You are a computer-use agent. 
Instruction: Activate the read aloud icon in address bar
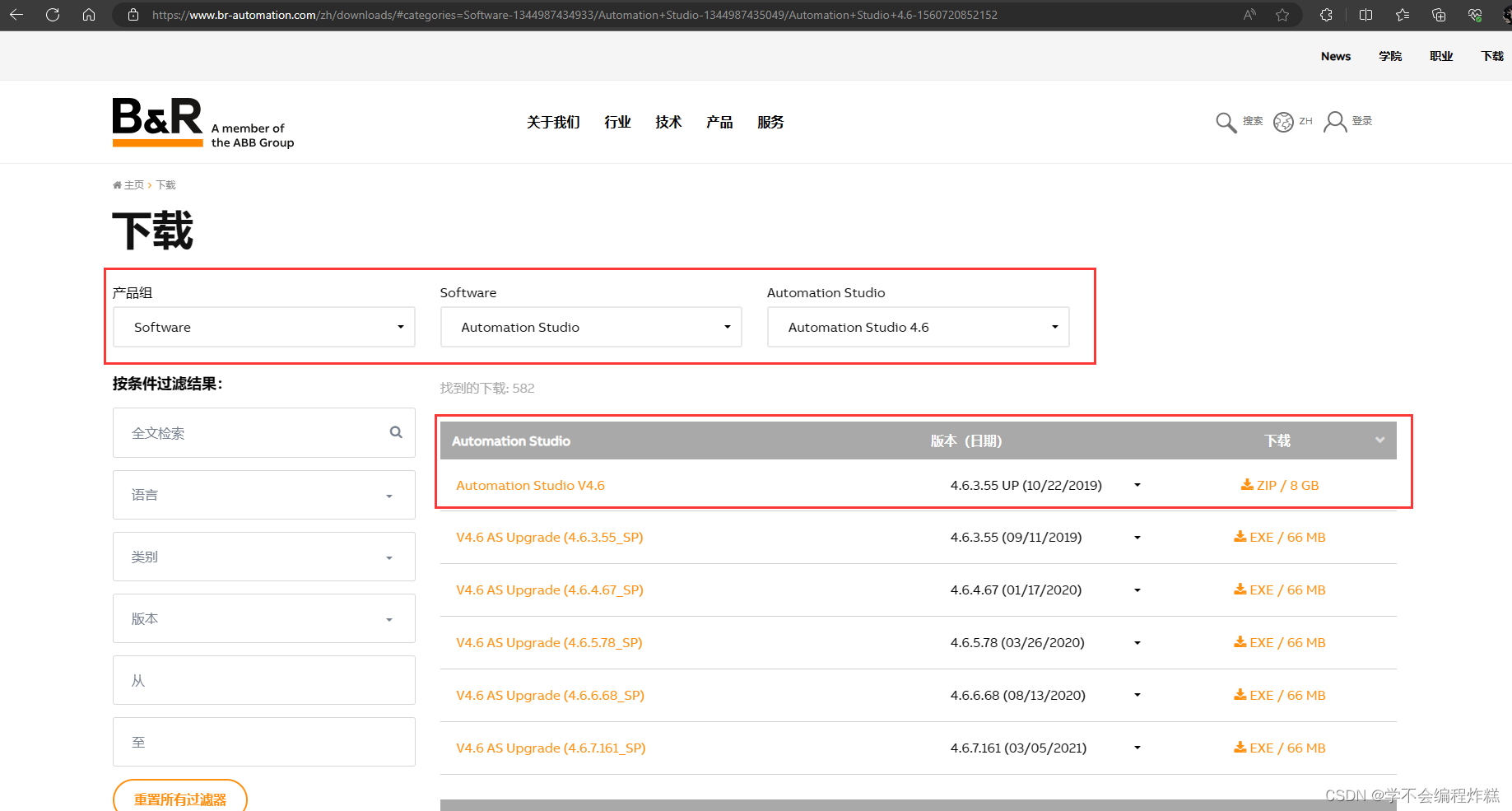pyautogui.click(x=1249, y=15)
